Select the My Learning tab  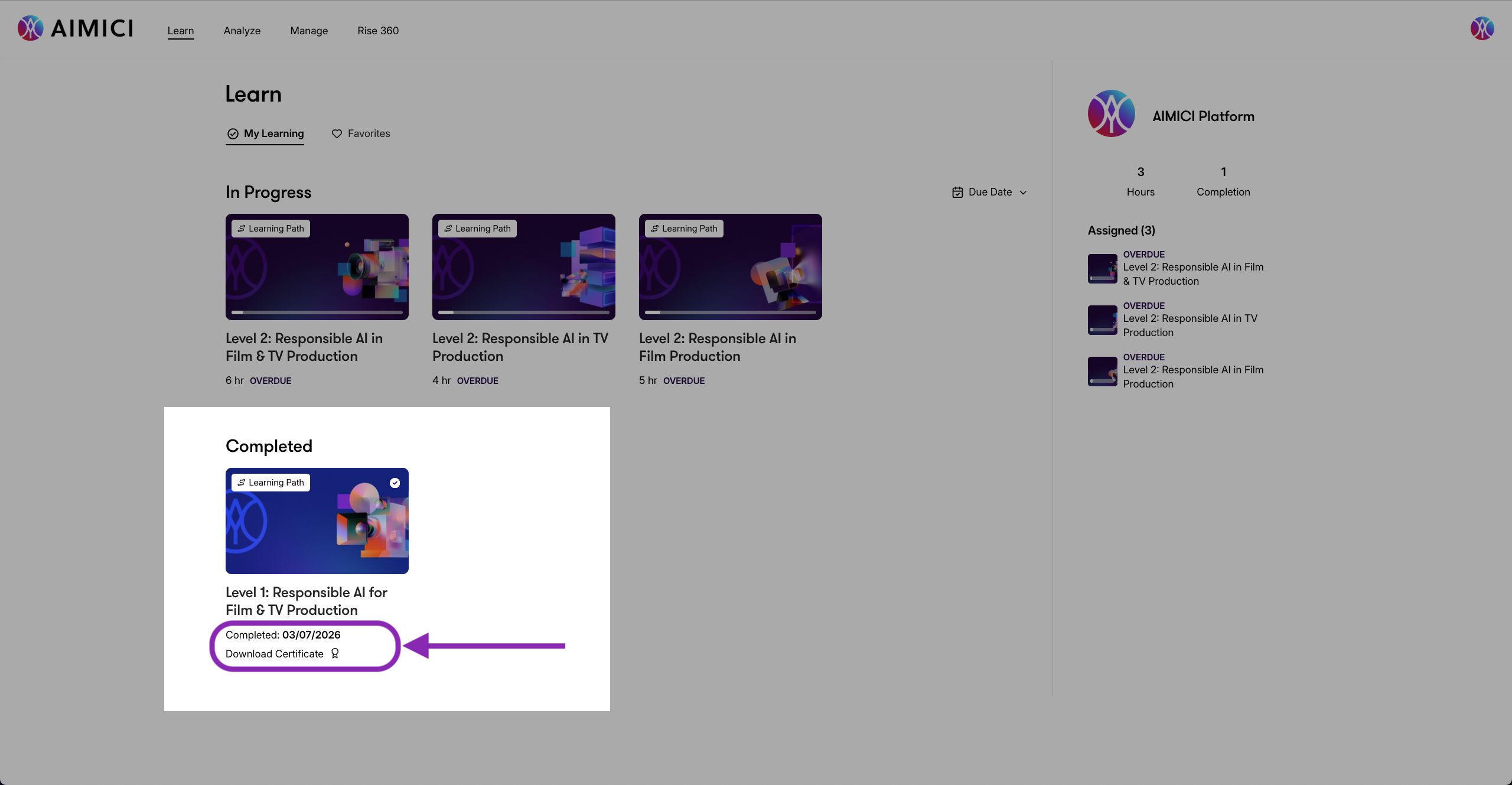point(265,133)
